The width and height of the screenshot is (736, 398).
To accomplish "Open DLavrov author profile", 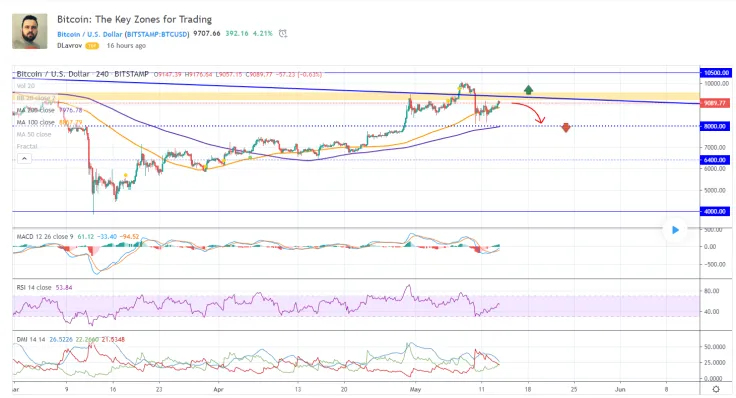I will point(69,46).
